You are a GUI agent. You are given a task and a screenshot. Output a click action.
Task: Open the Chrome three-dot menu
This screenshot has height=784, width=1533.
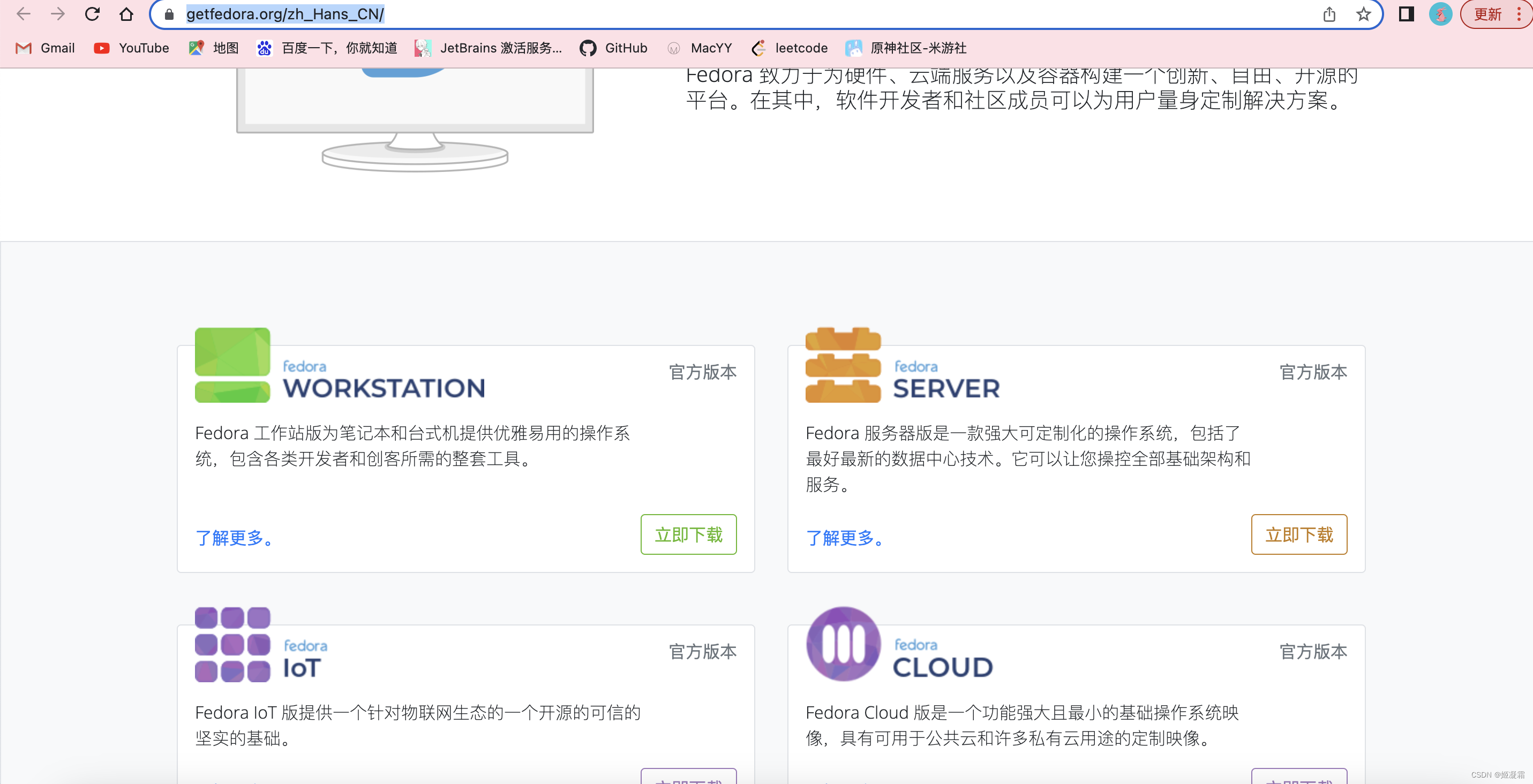click(x=1519, y=14)
